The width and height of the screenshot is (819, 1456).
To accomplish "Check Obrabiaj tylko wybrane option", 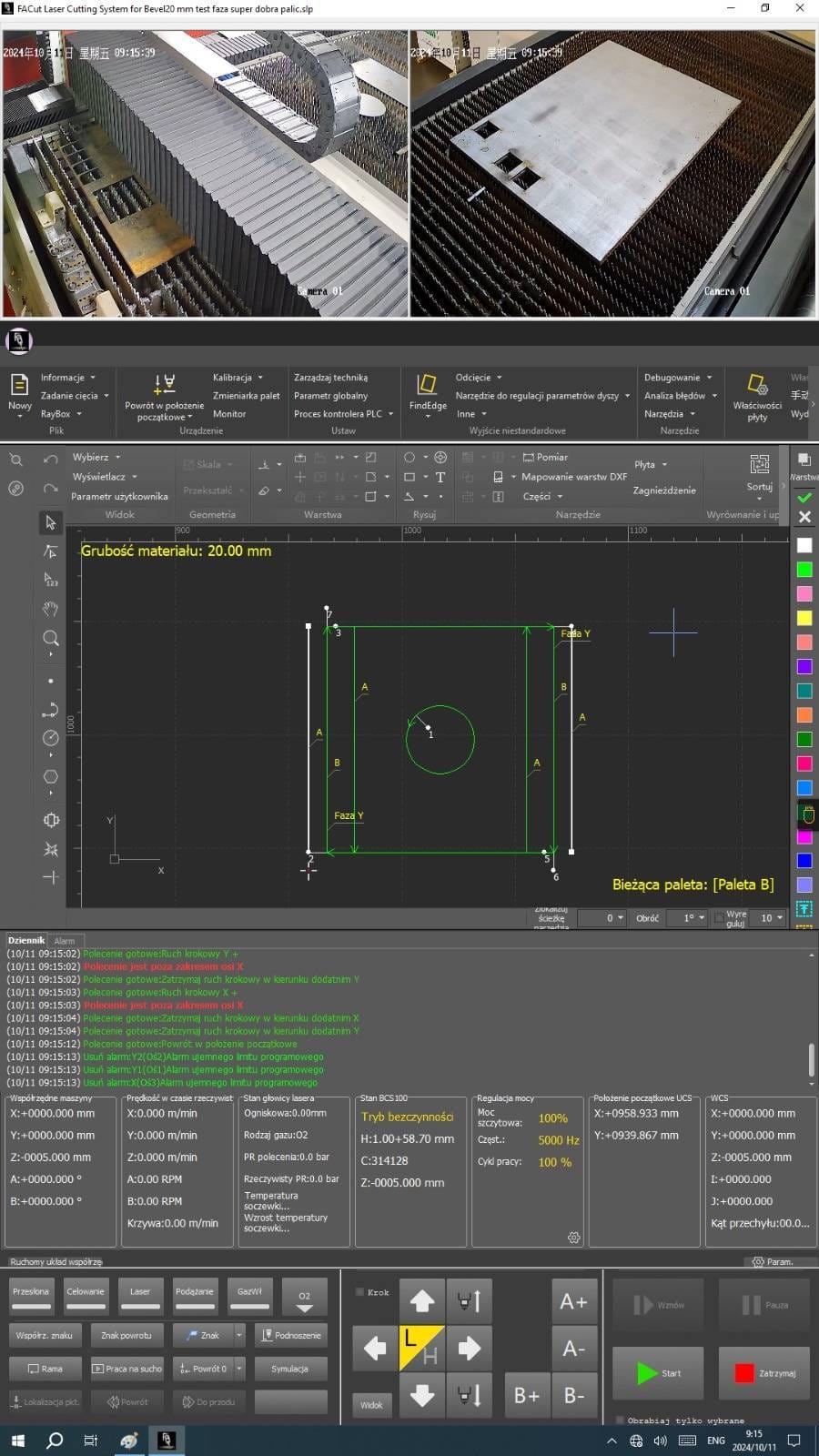I will (620, 1420).
